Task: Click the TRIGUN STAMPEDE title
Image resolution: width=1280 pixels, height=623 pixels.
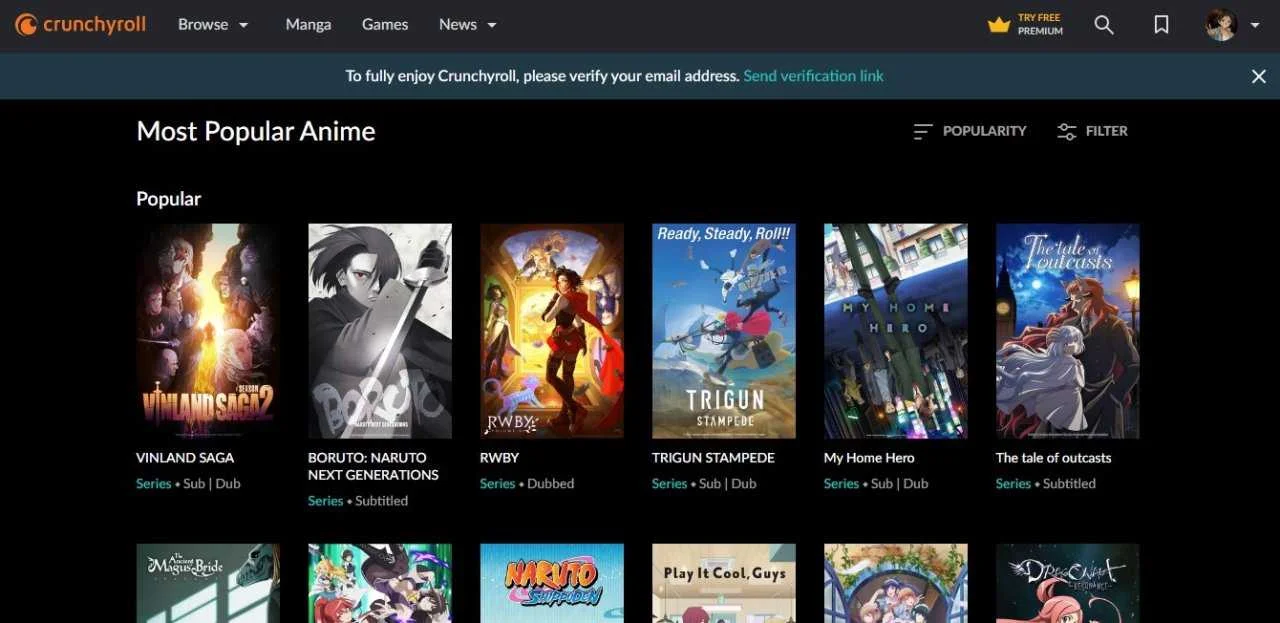Action: [713, 458]
